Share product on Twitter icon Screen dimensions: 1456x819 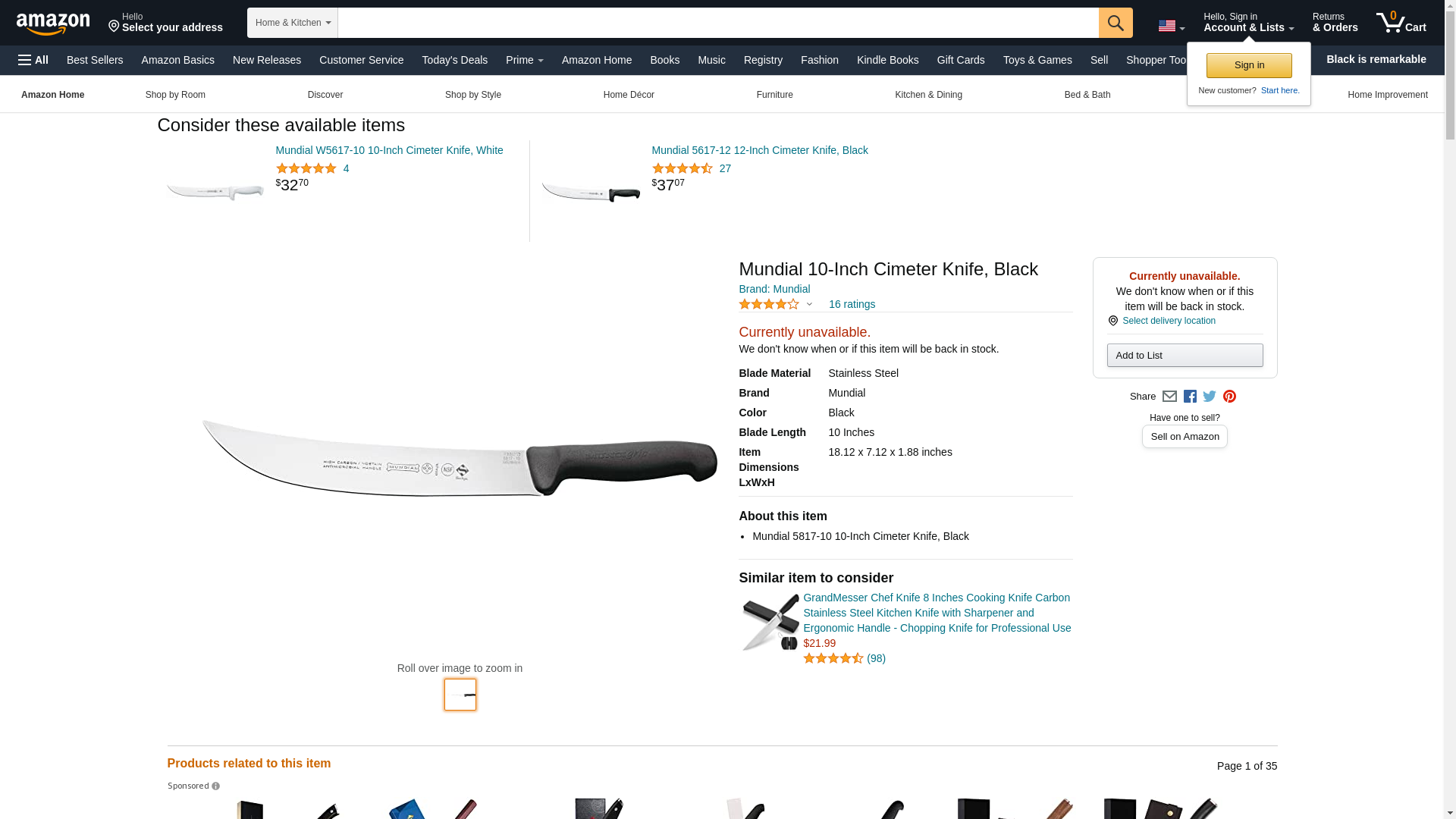[1210, 396]
